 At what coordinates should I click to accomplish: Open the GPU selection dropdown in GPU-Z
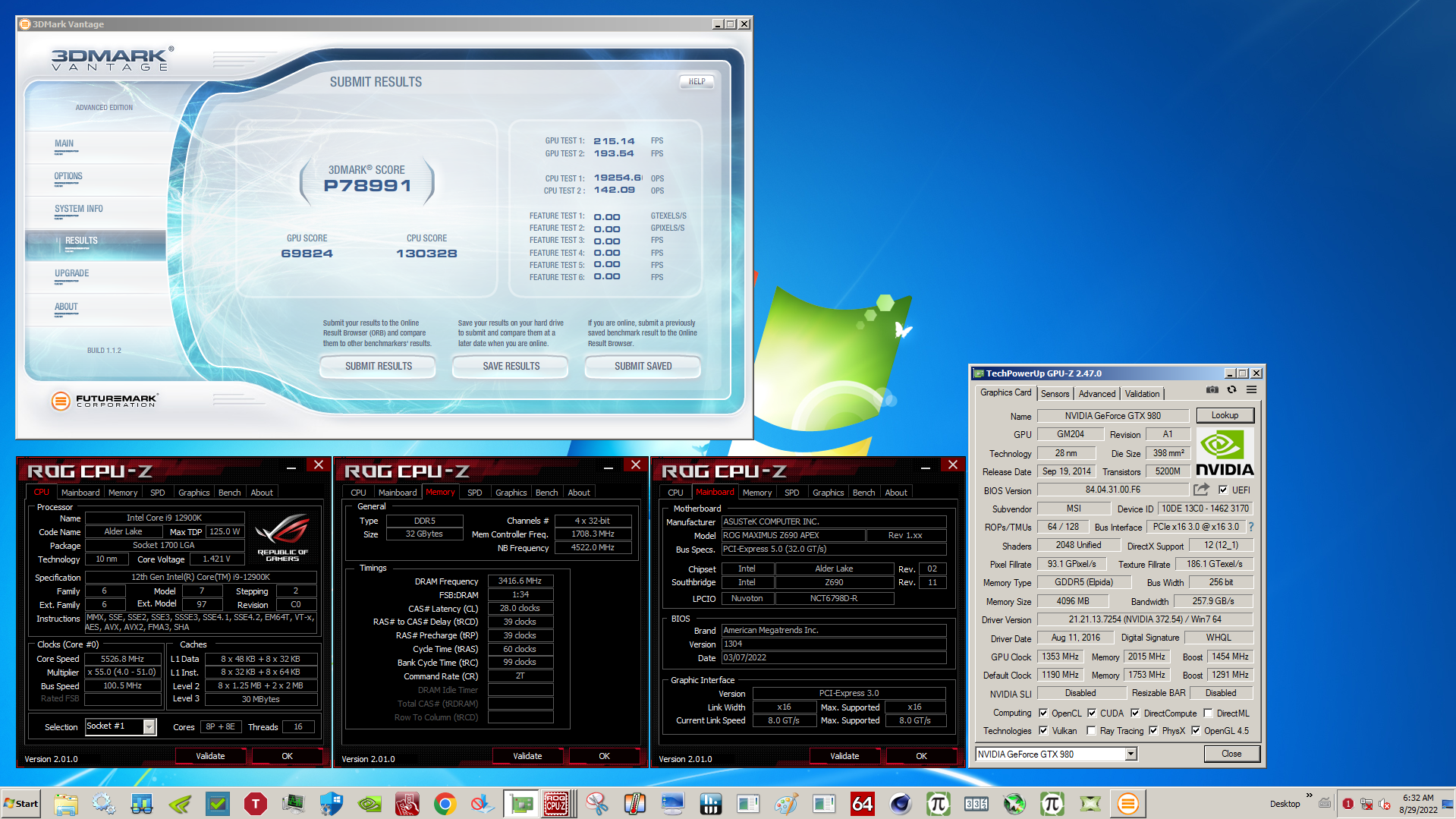(1131, 754)
